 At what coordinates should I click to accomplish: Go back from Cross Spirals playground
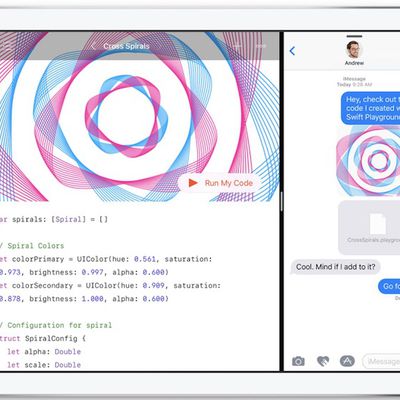tap(94, 46)
